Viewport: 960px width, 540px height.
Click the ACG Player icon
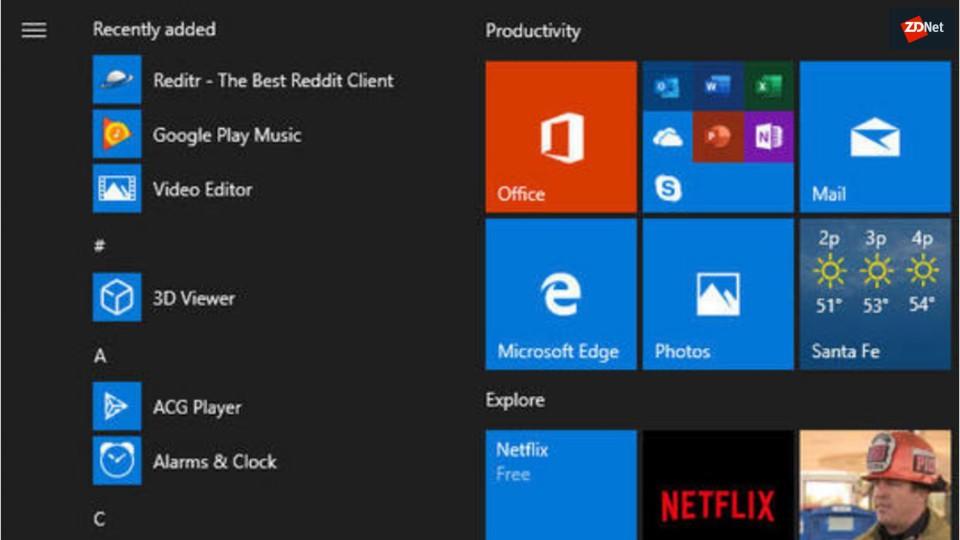tap(117, 407)
